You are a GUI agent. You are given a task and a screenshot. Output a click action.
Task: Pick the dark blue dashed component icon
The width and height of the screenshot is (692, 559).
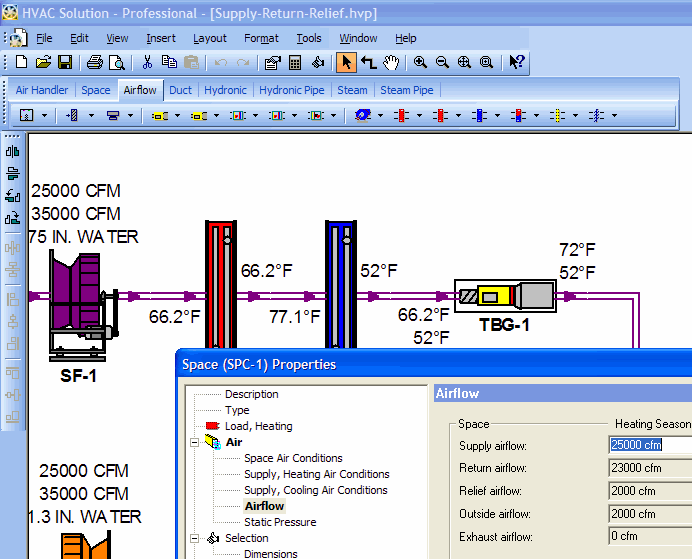(596, 116)
